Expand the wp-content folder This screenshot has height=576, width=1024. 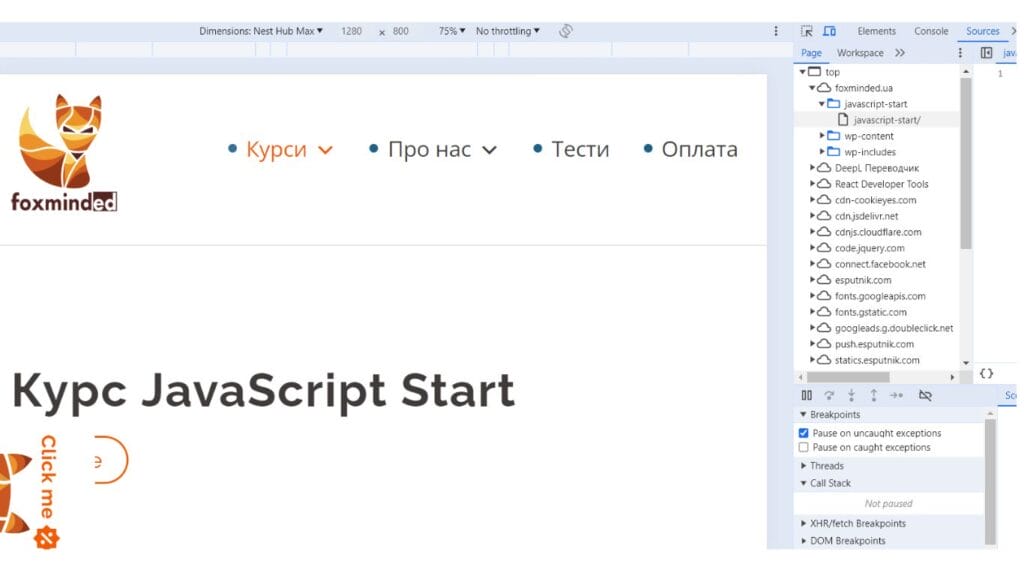[x=823, y=136]
